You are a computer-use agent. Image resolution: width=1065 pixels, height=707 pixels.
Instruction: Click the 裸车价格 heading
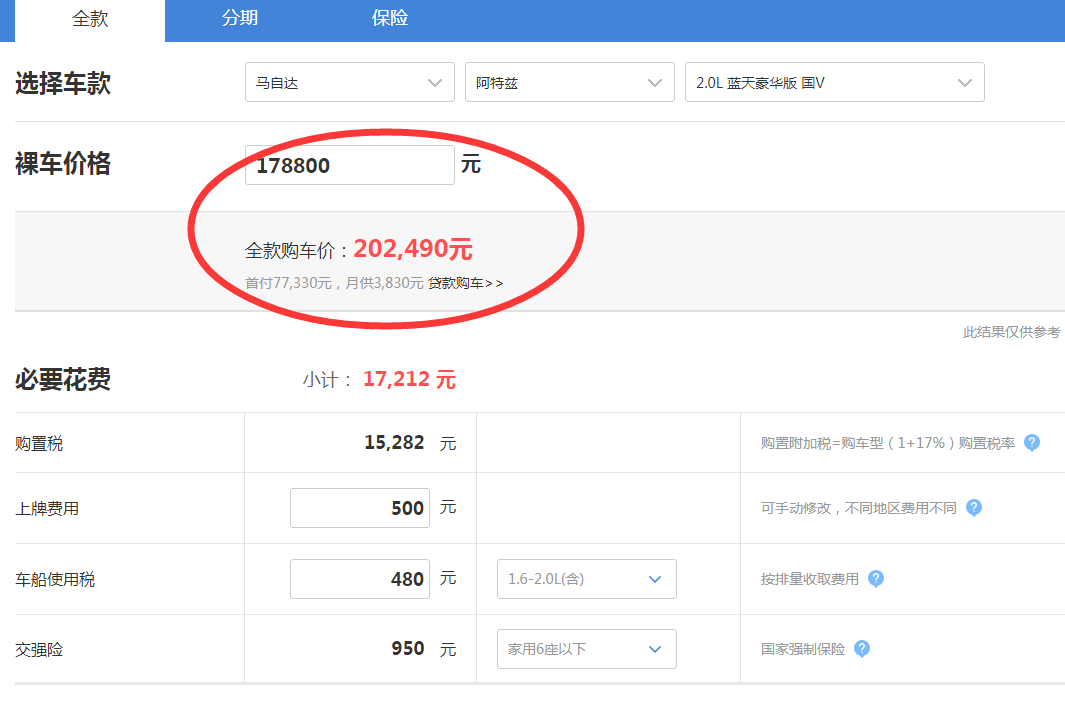pyautogui.click(x=62, y=164)
